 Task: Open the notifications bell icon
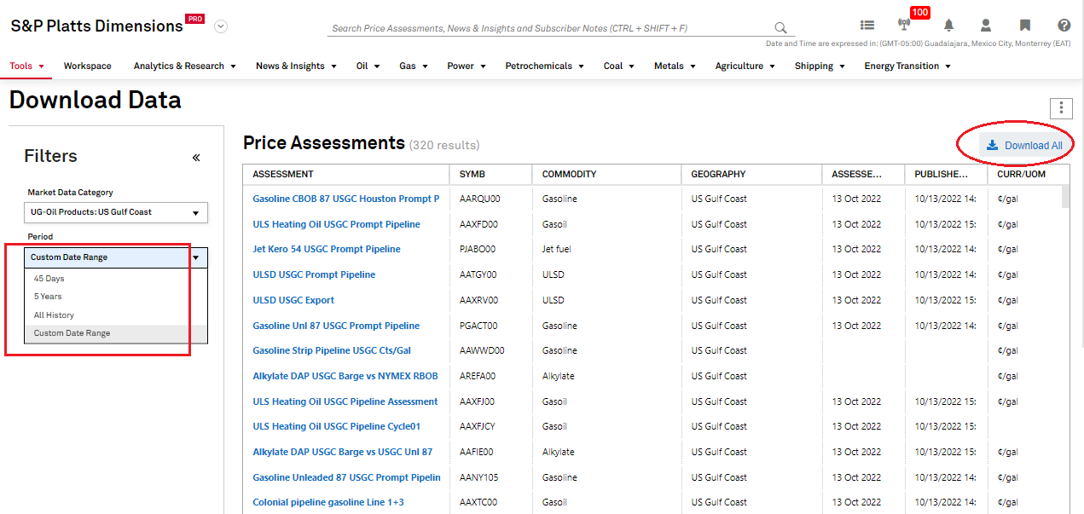tap(948, 25)
